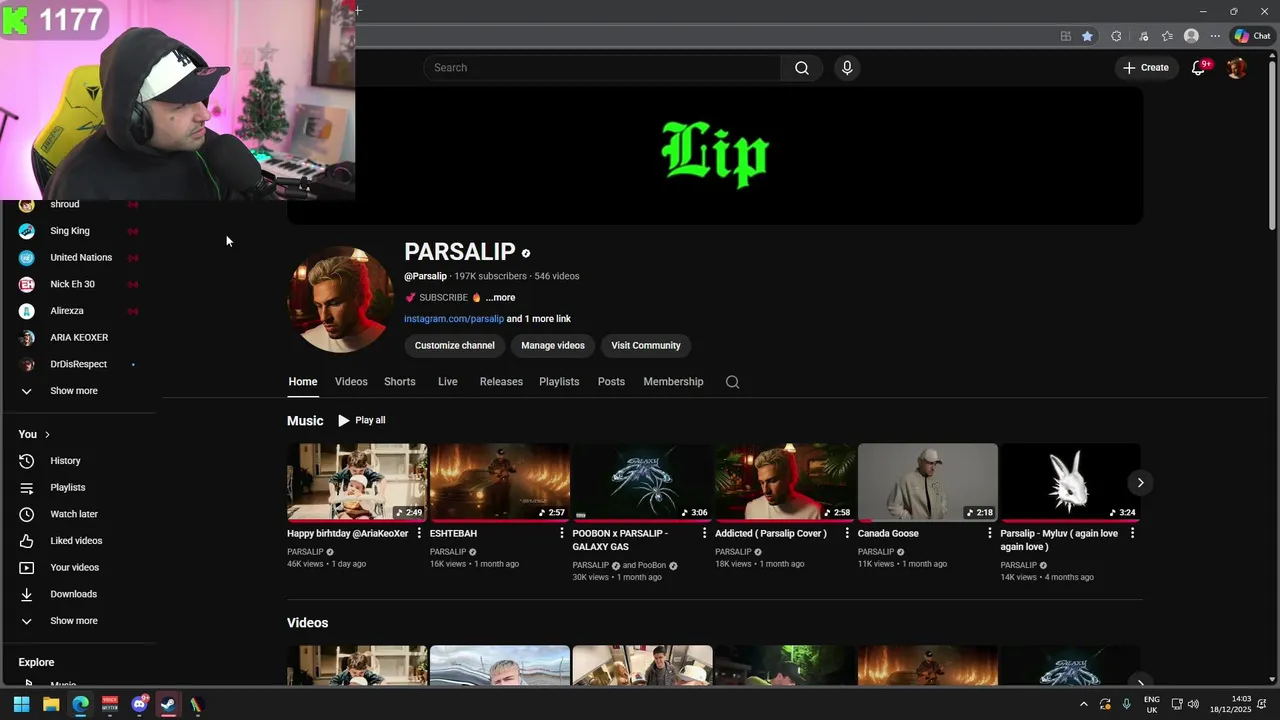Open options menu for GALAXY GAS video
The width and height of the screenshot is (1280, 720).
click(x=704, y=534)
